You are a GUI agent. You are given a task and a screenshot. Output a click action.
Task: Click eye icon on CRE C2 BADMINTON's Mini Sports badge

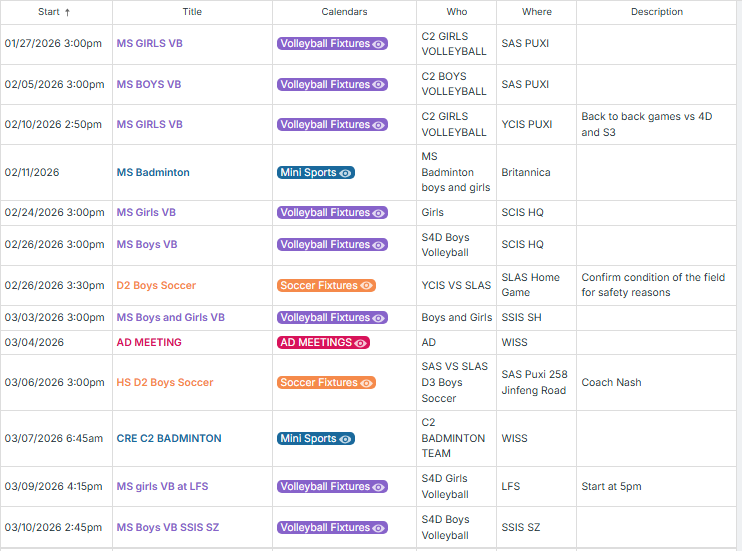[x=345, y=439]
